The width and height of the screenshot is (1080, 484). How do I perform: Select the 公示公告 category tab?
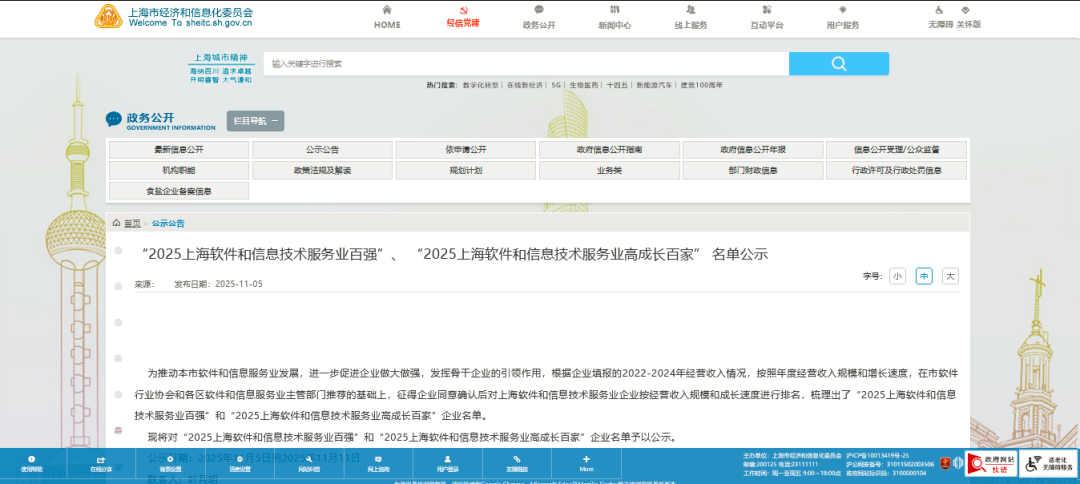point(322,150)
